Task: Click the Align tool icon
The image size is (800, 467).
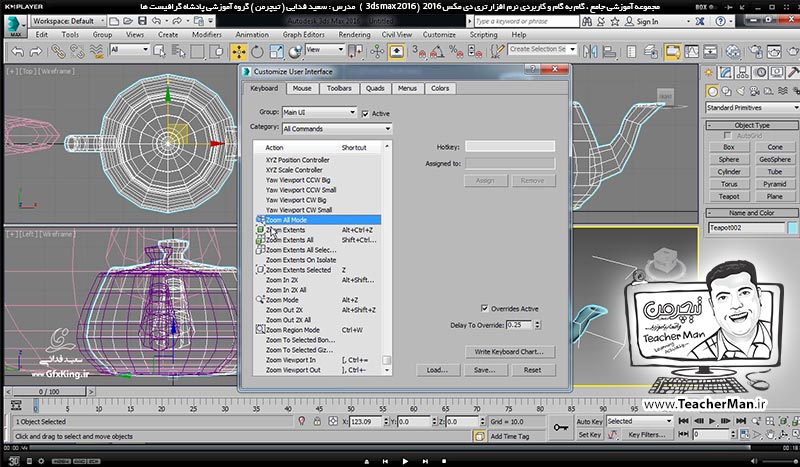Action: click(x=609, y=51)
